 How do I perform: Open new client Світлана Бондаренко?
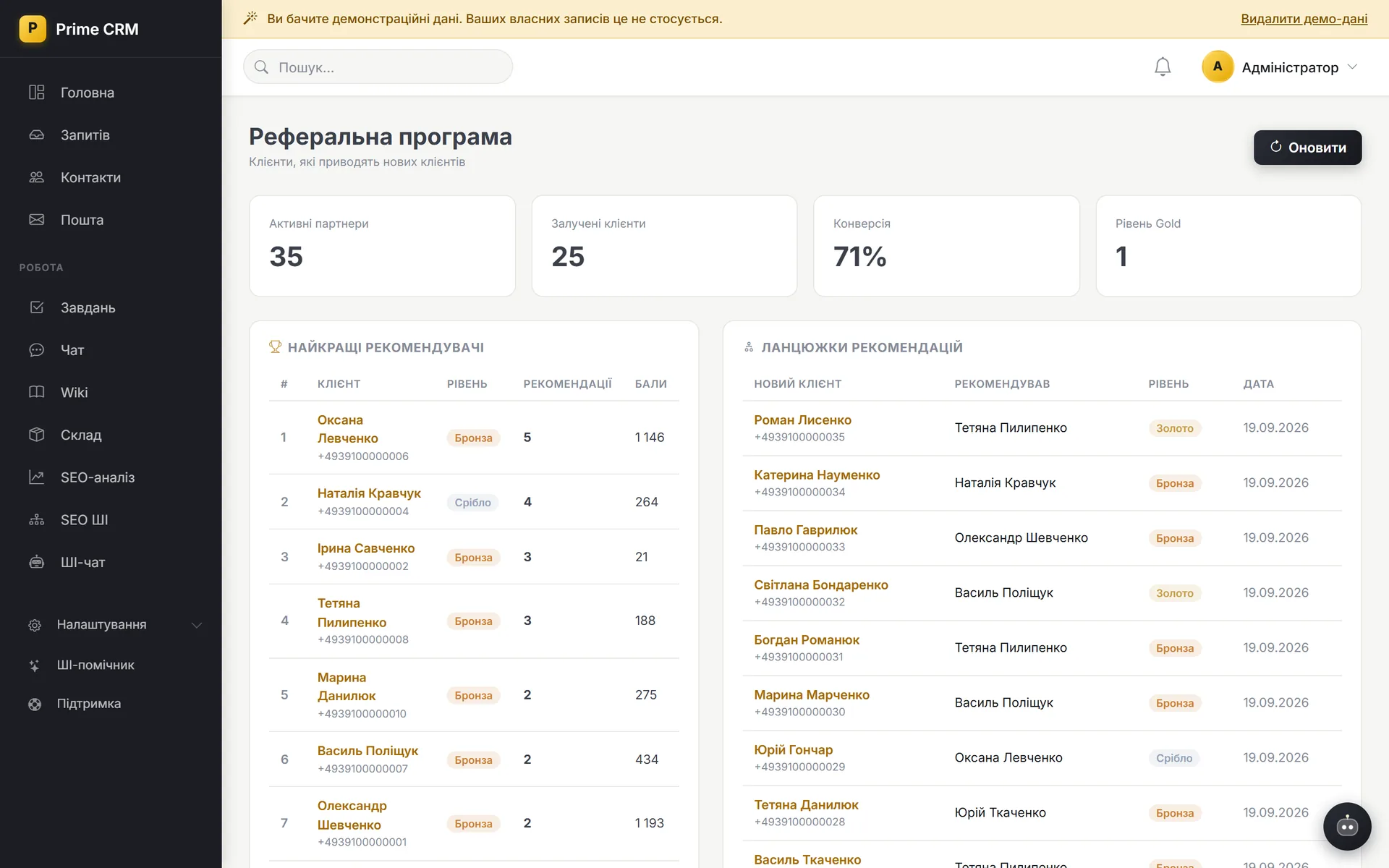tap(820, 585)
